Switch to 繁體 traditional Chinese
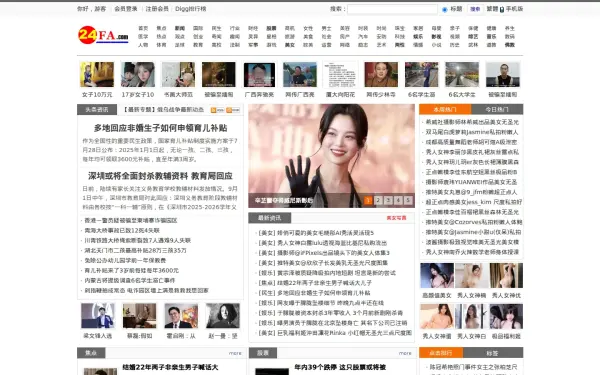 [492, 9]
